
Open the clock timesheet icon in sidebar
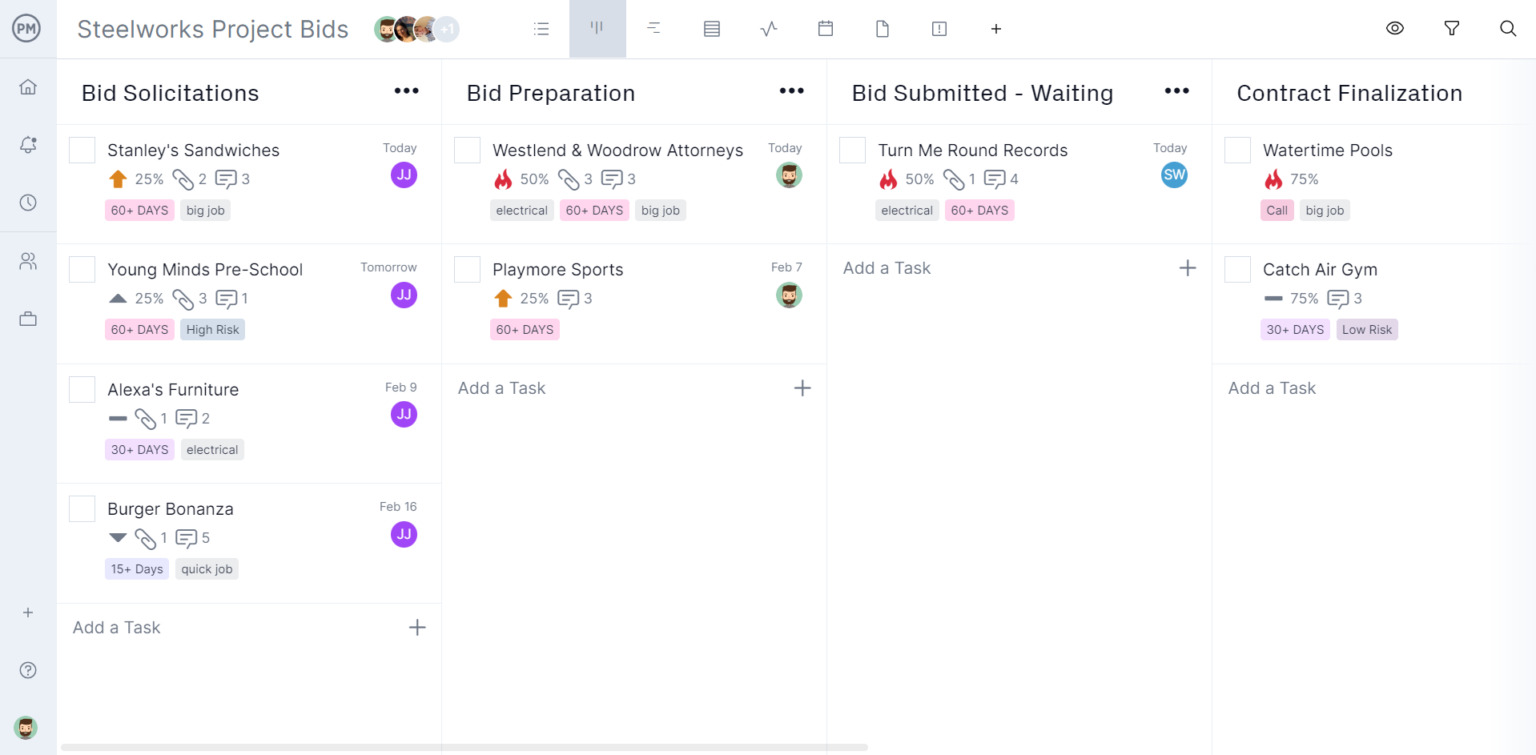click(x=28, y=203)
